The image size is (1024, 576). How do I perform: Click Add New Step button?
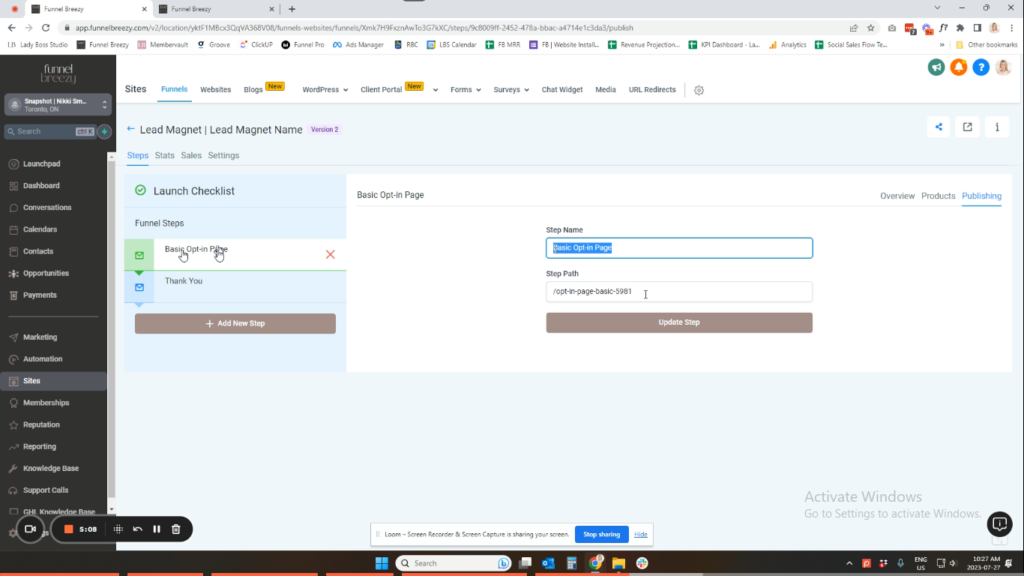click(235, 324)
